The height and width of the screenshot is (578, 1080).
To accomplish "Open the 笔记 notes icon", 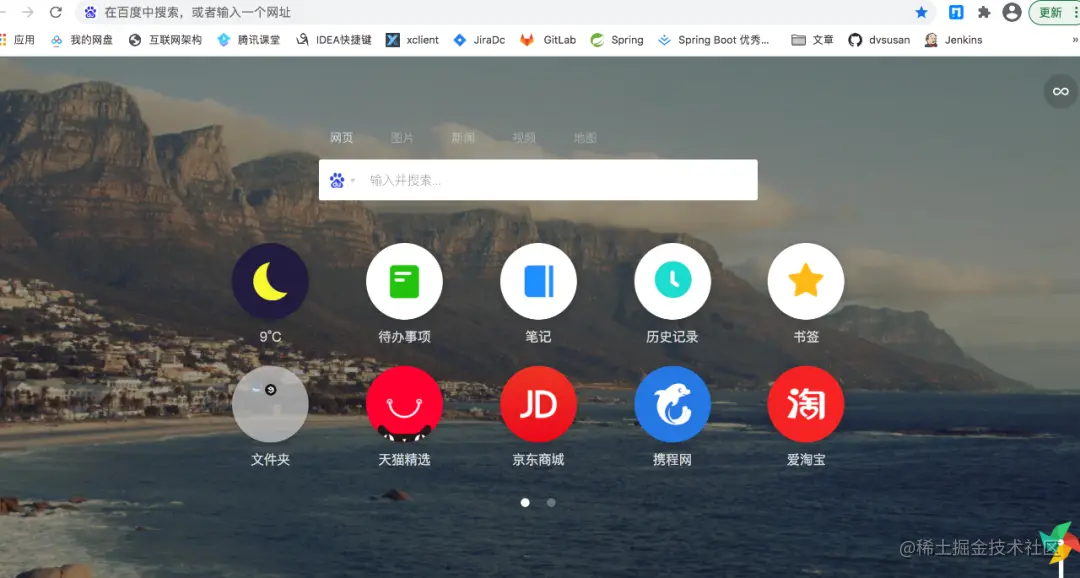I will (x=538, y=281).
